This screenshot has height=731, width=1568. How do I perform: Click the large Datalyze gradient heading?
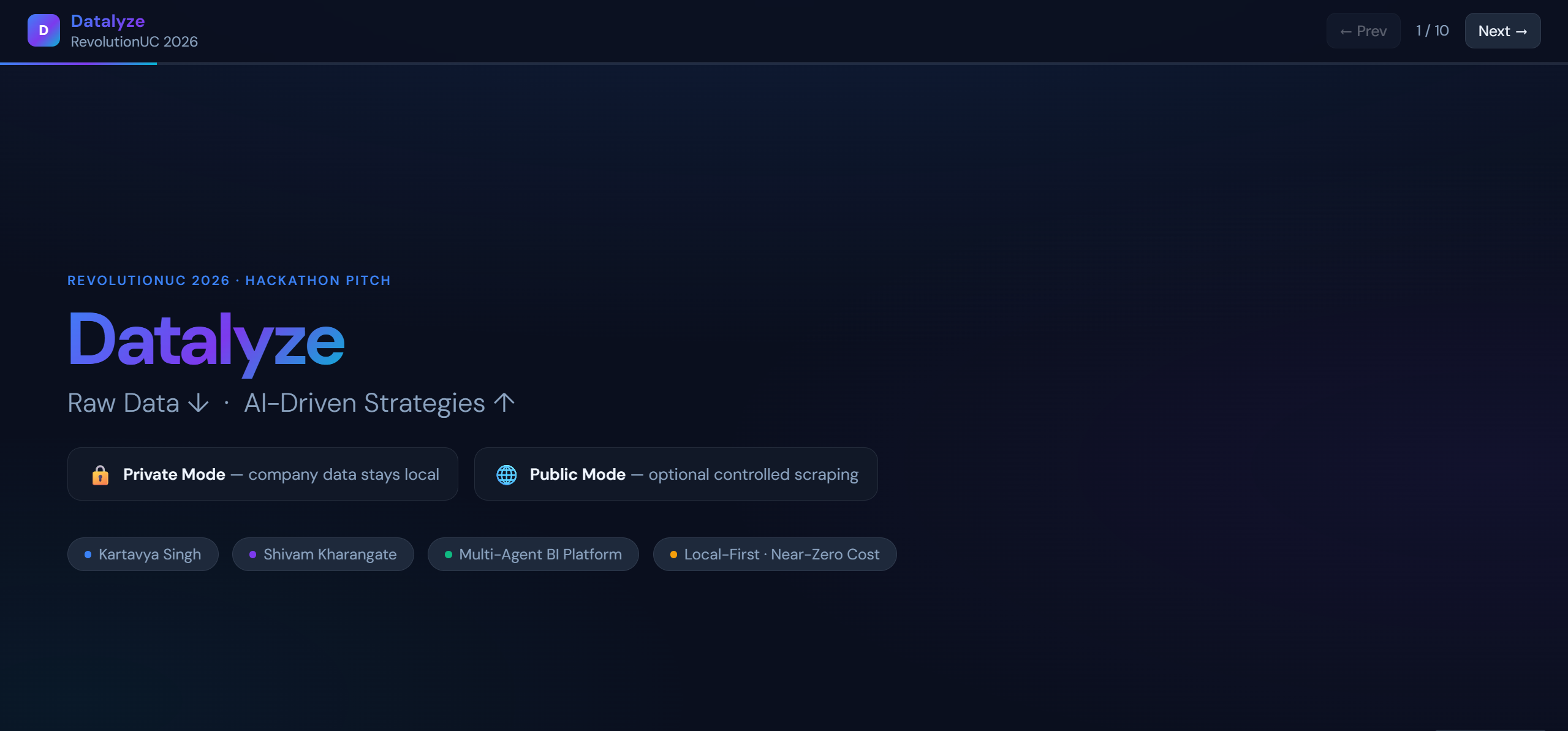[206, 340]
